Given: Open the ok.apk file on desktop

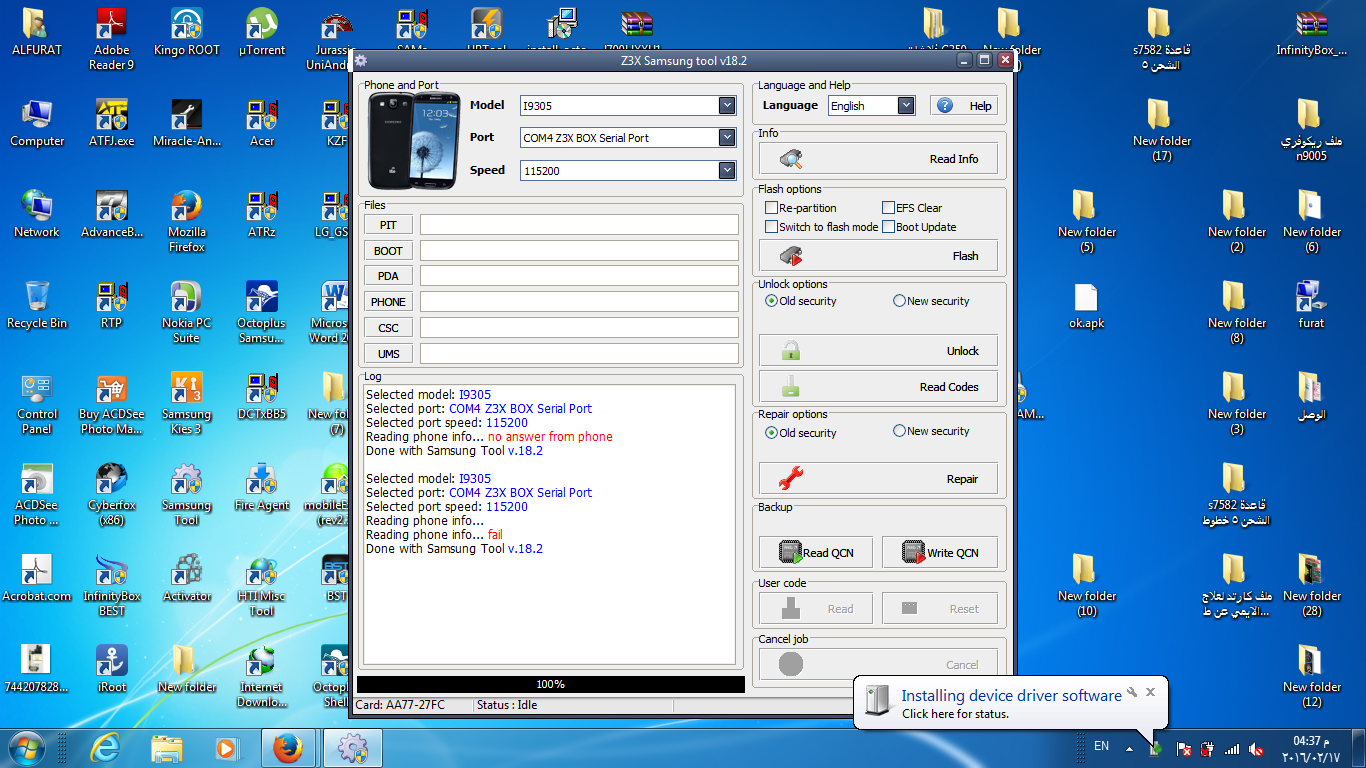Looking at the screenshot, I should pyautogui.click(x=1086, y=305).
